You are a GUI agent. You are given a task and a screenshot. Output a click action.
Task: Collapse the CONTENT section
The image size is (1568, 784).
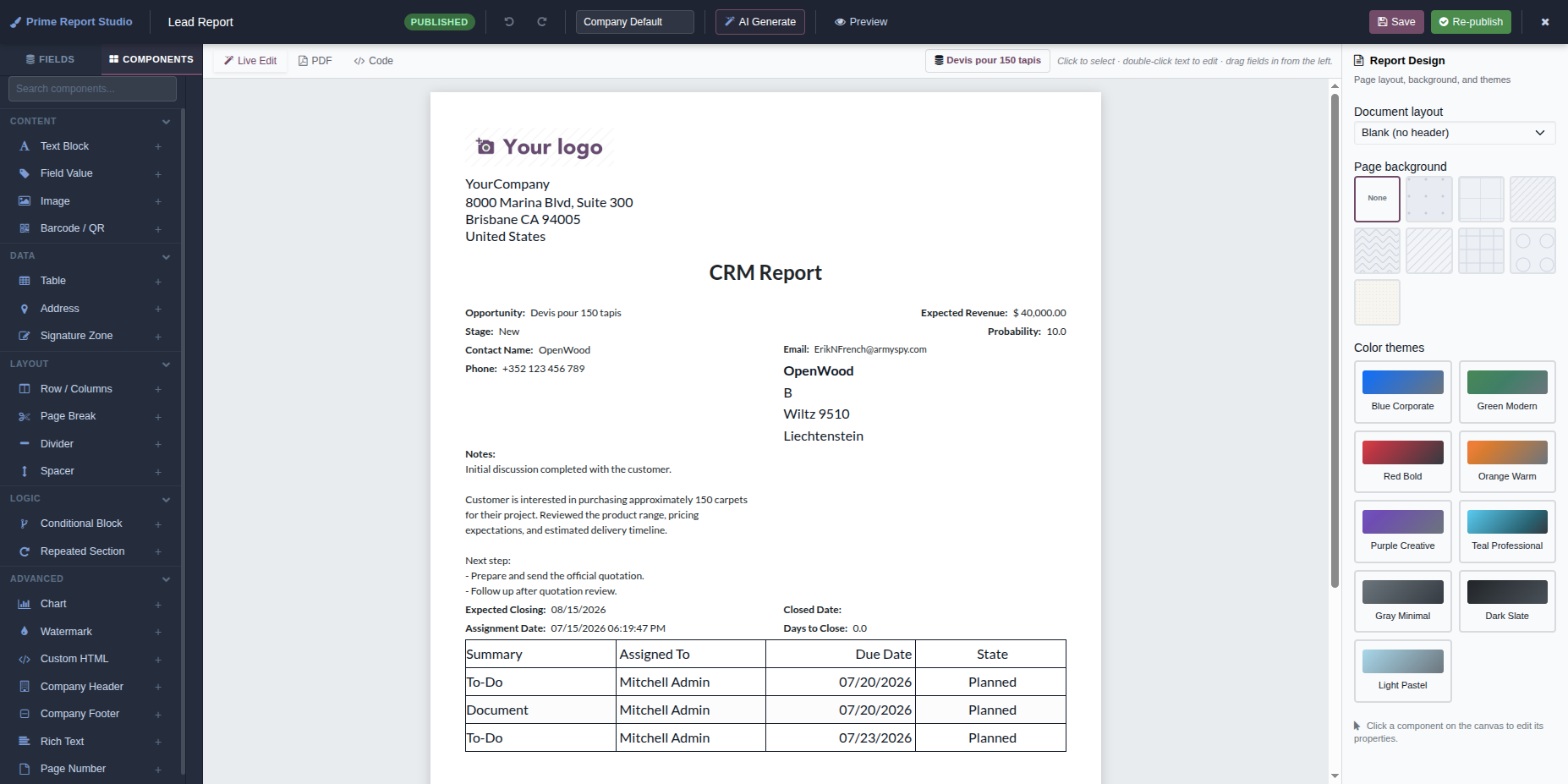[x=166, y=122]
